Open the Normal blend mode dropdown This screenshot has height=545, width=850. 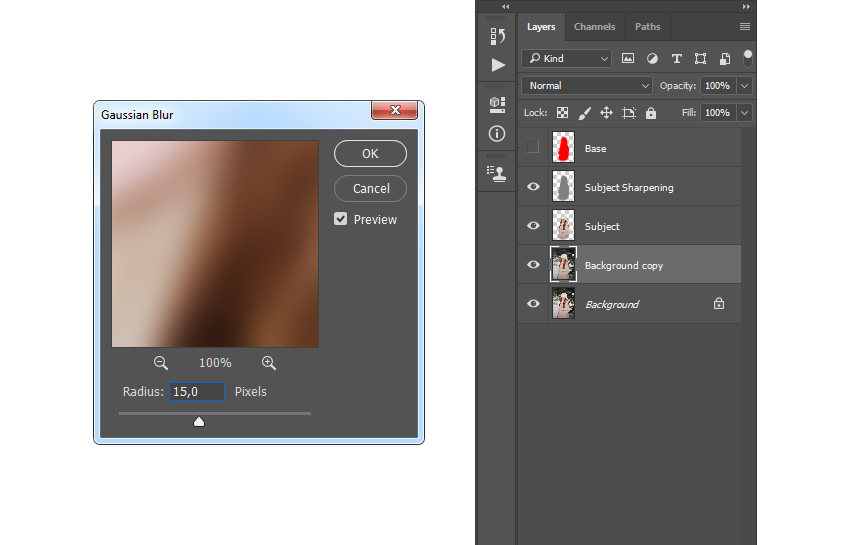tap(587, 86)
